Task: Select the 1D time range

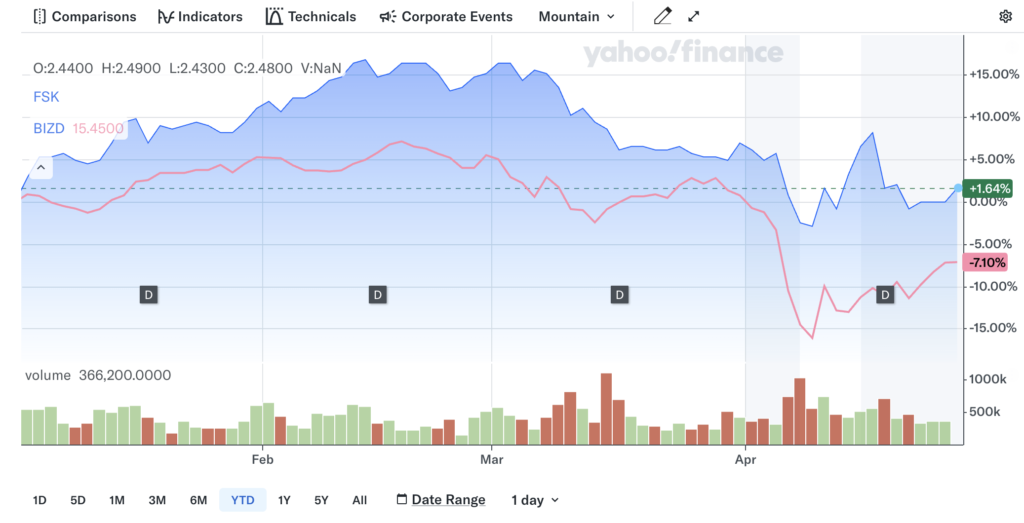Action: [40, 500]
